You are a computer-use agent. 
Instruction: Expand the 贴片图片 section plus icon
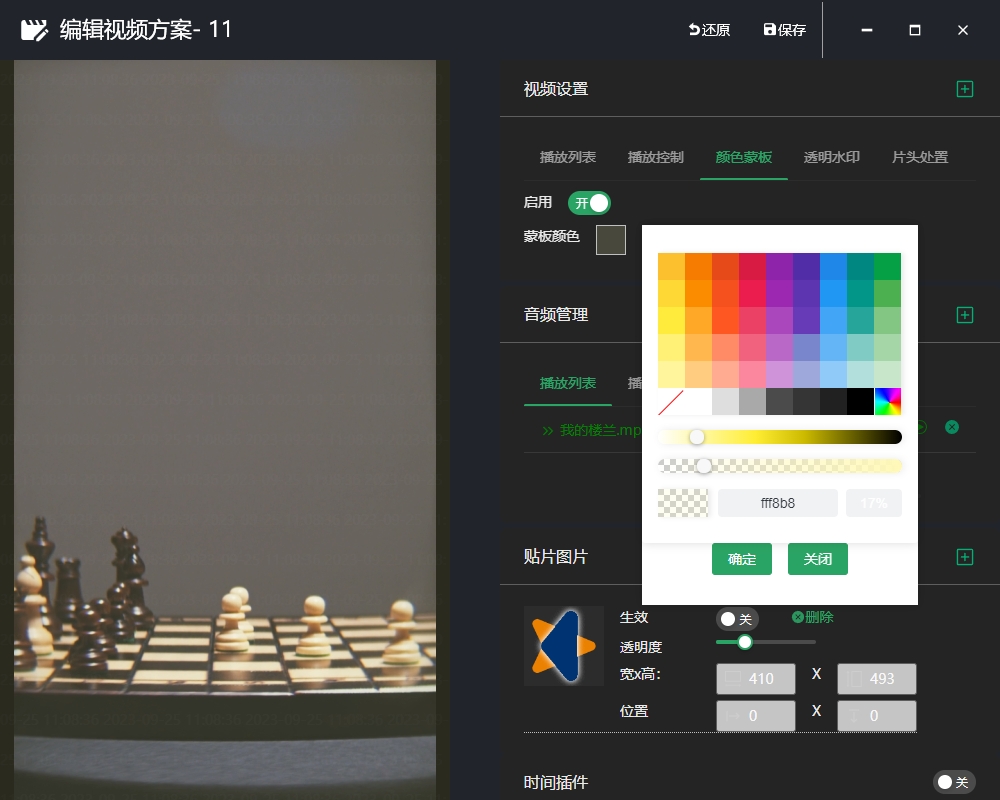click(965, 557)
